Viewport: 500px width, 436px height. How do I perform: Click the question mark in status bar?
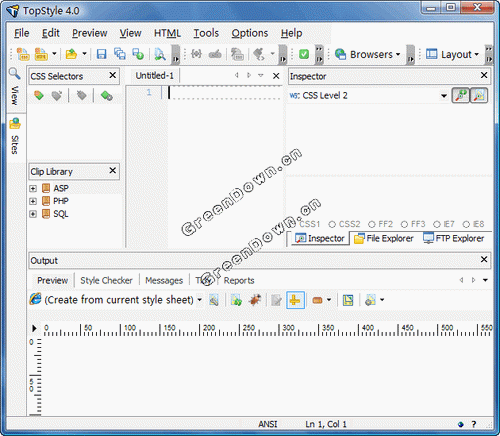[x=474, y=424]
